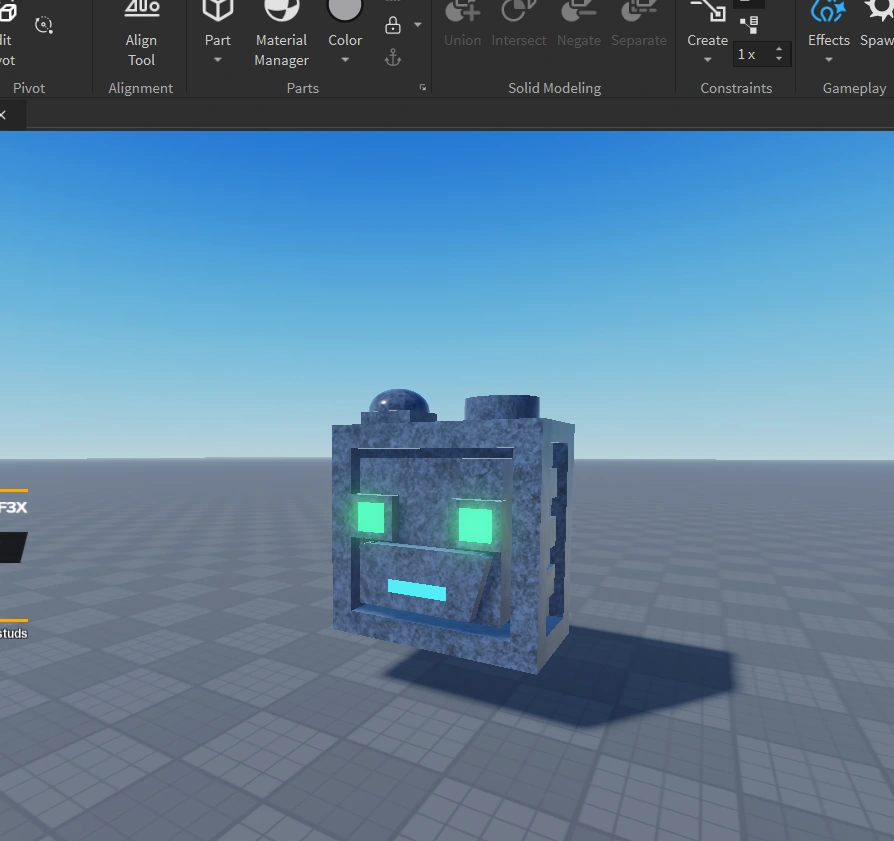The height and width of the screenshot is (841, 894).
Task: Click the studs grid snap button
Action: (x=12, y=632)
